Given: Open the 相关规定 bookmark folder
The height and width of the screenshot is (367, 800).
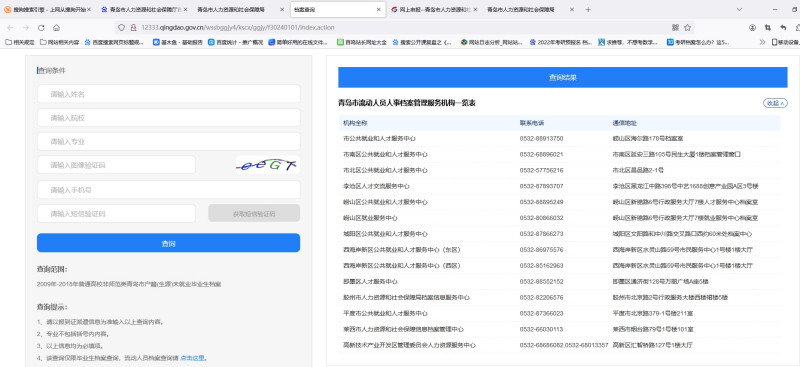Looking at the screenshot, I should point(20,42).
